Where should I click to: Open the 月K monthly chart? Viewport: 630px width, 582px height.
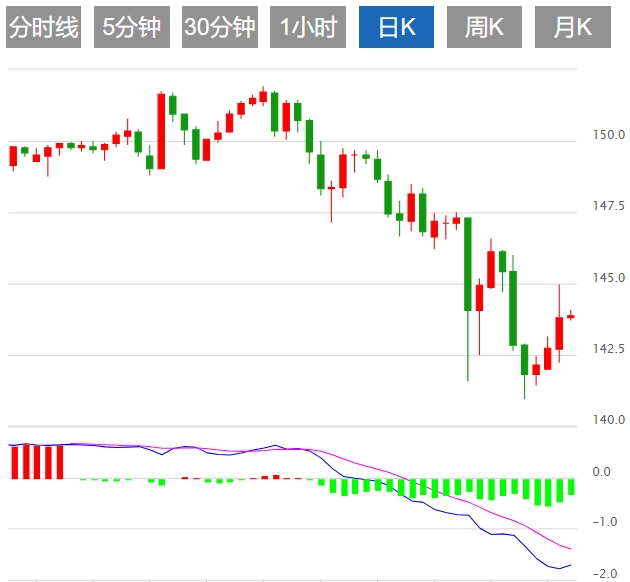pos(573,28)
